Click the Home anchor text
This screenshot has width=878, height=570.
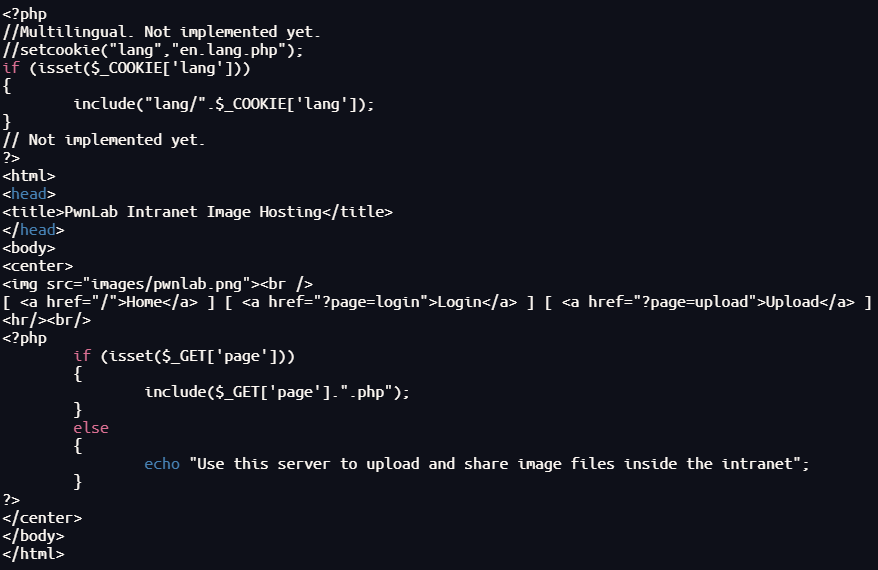pos(144,302)
